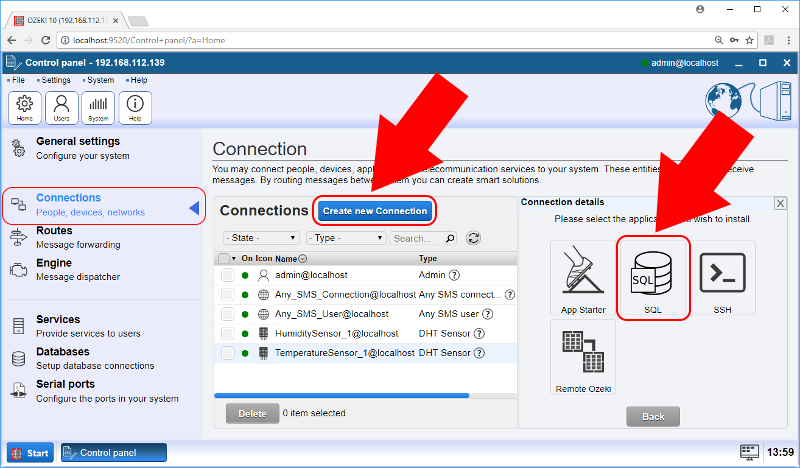Open the Type filter dropdown
Screen dimensions: 800x468
[x=346, y=238]
